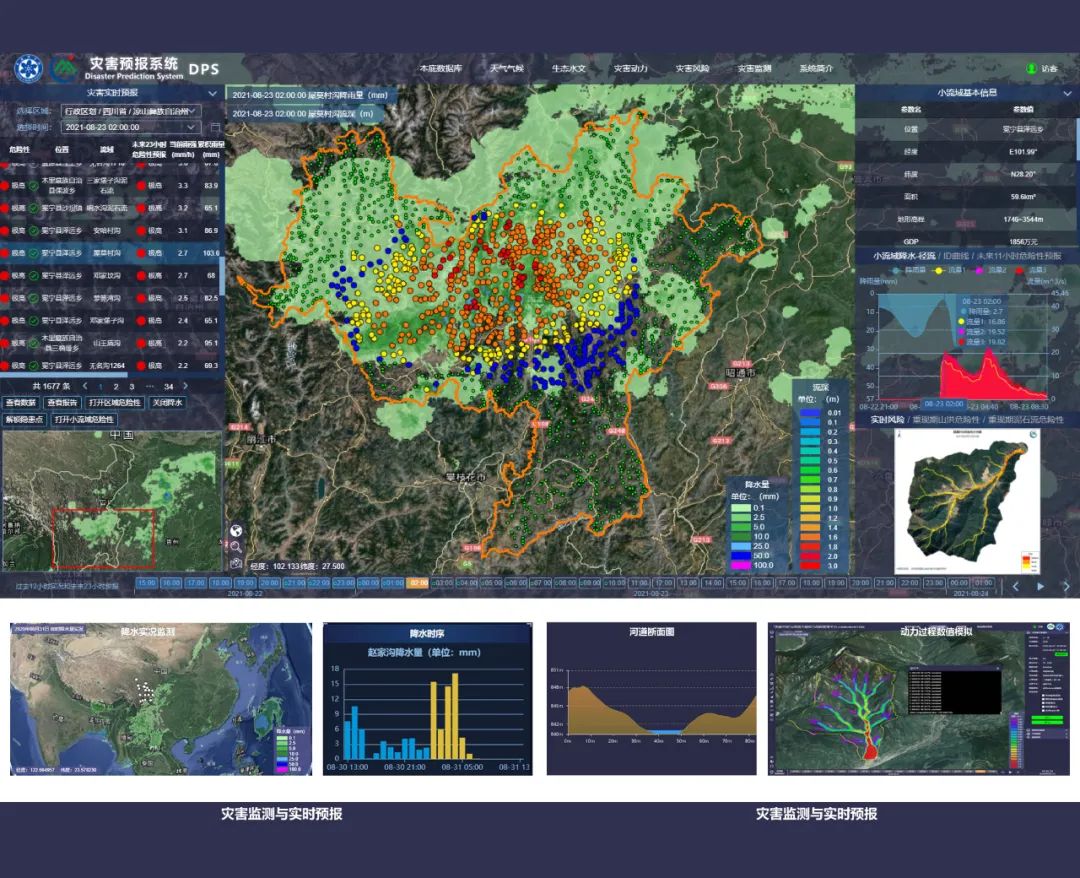Select the 15:00 slot at timeline start

tap(147, 583)
